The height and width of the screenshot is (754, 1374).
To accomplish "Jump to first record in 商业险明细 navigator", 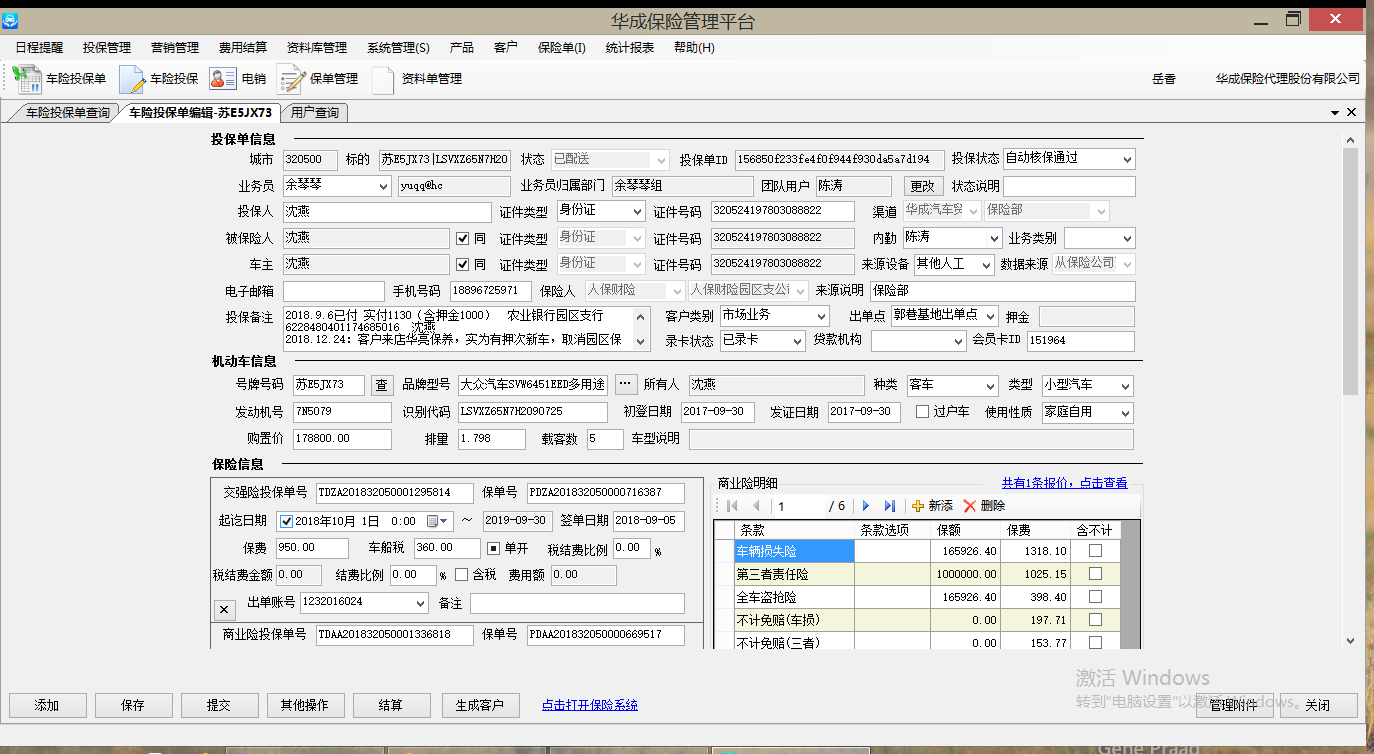I will (732, 506).
